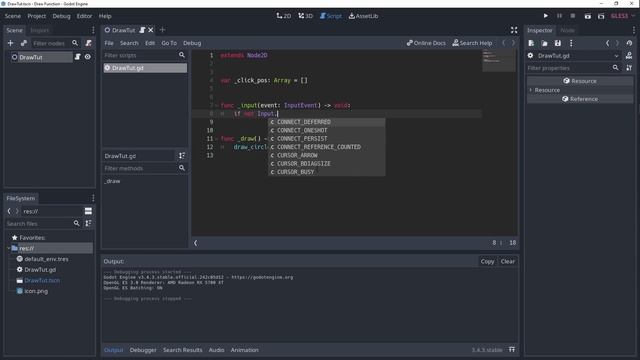
Task: Click the search icon beside Filter nodes
Action: (75, 43)
